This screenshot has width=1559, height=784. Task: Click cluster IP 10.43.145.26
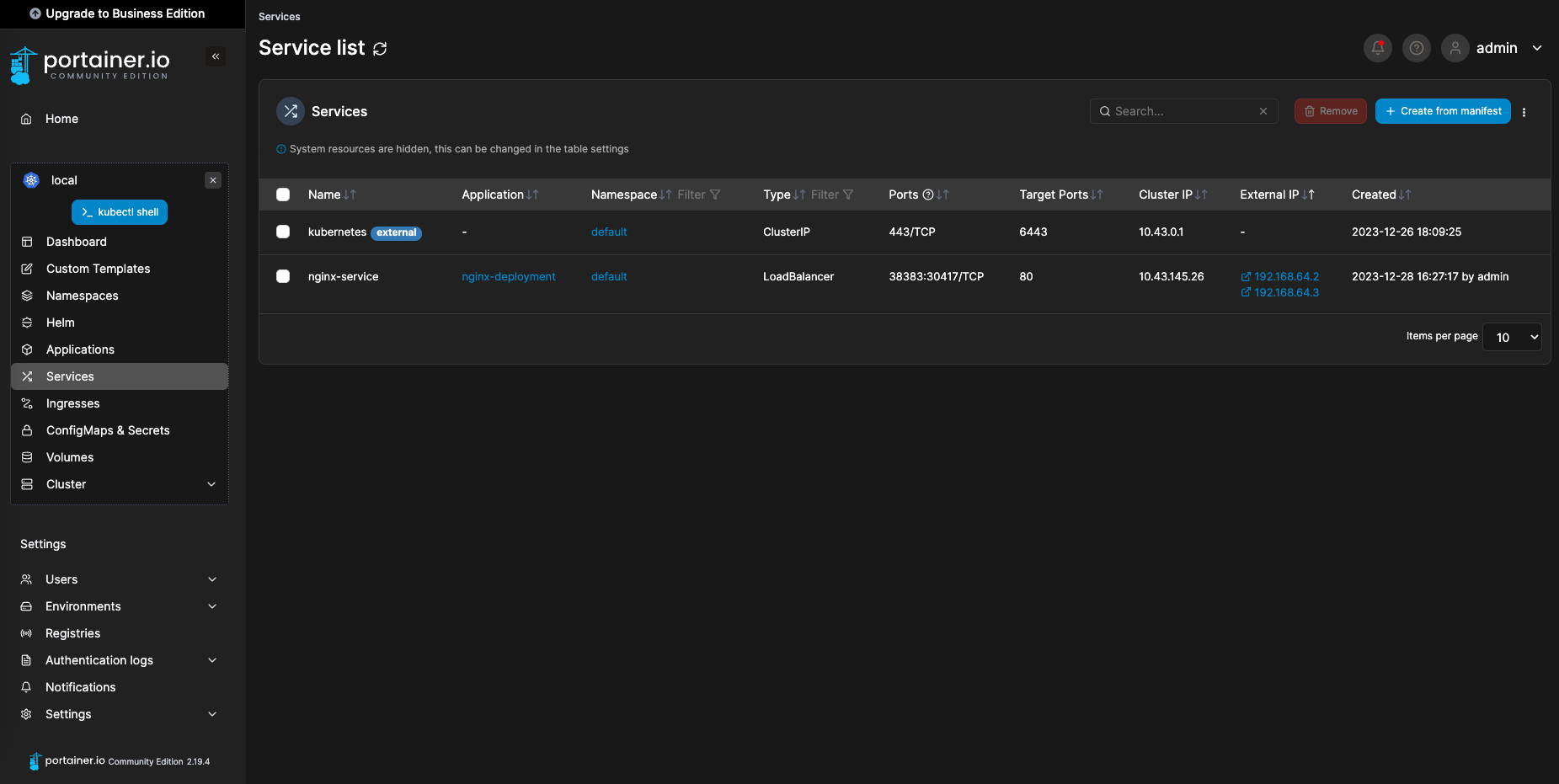click(x=1172, y=276)
